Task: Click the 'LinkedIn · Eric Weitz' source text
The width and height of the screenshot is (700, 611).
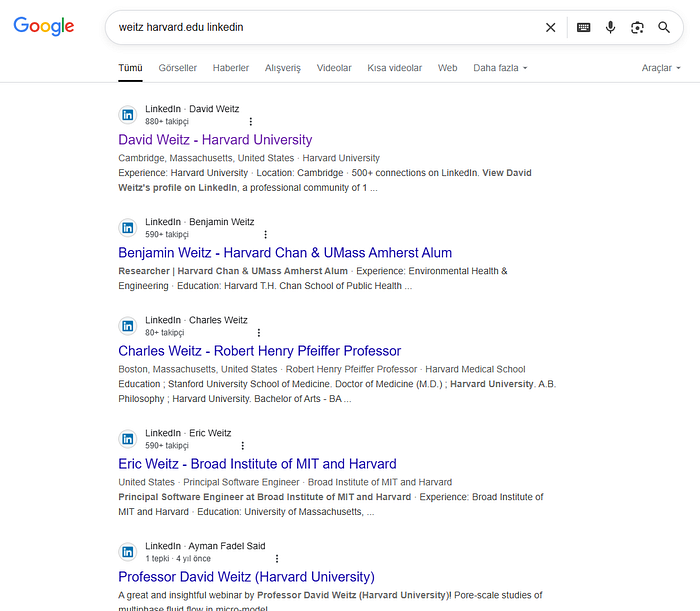Action: (188, 433)
